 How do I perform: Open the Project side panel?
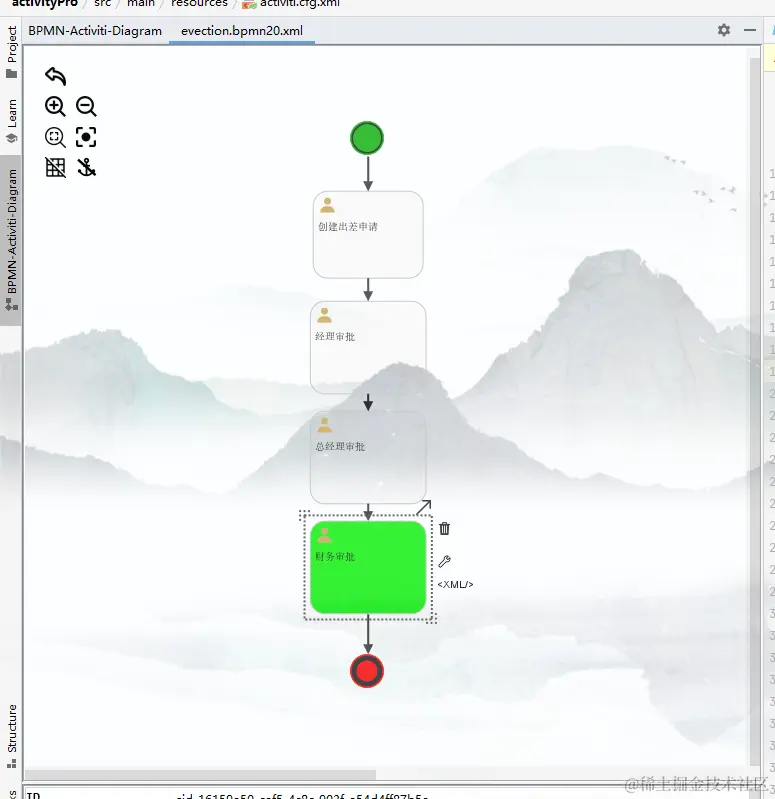pyautogui.click(x=12, y=51)
